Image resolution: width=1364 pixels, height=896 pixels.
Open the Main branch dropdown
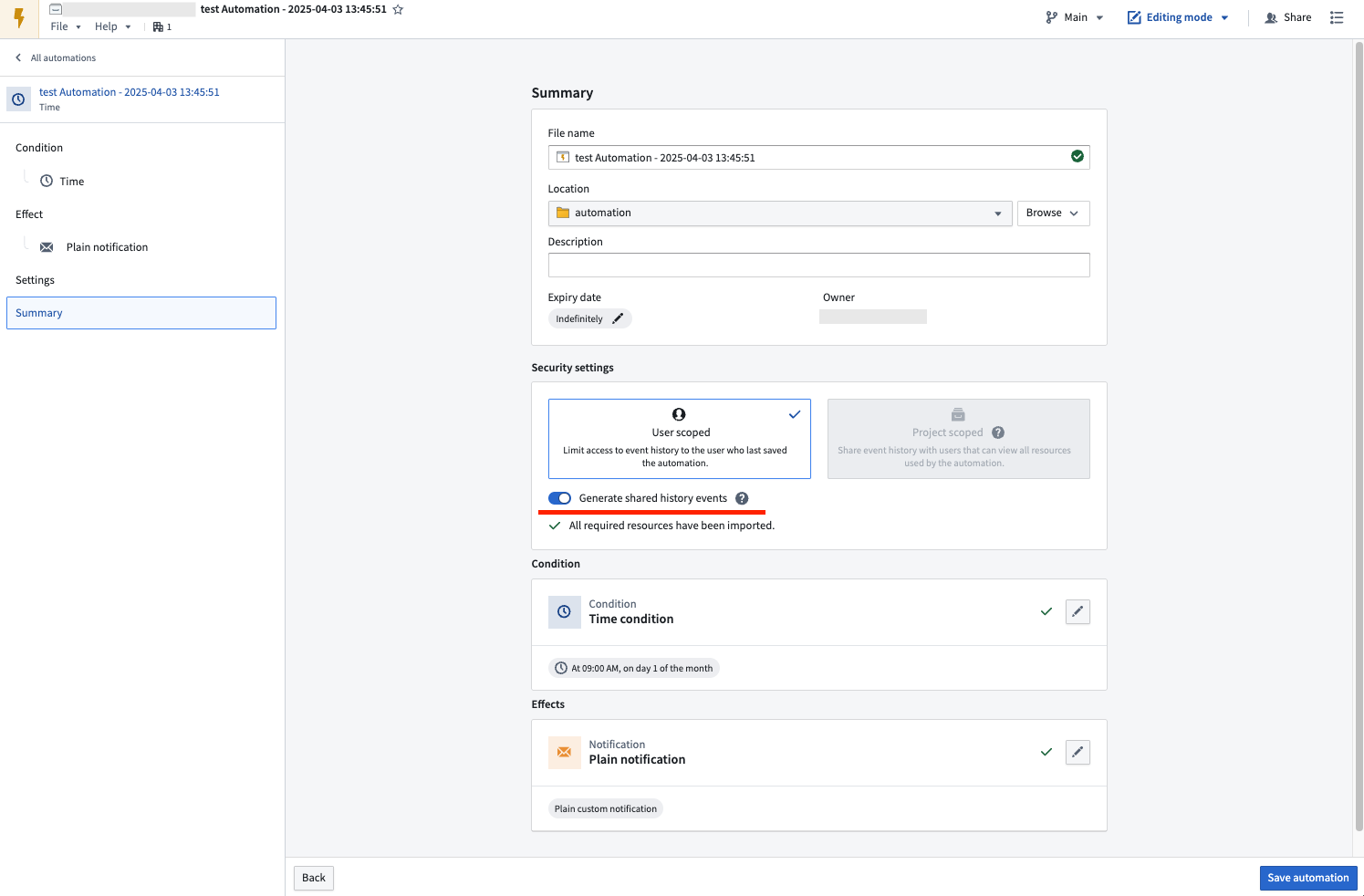1074,16
